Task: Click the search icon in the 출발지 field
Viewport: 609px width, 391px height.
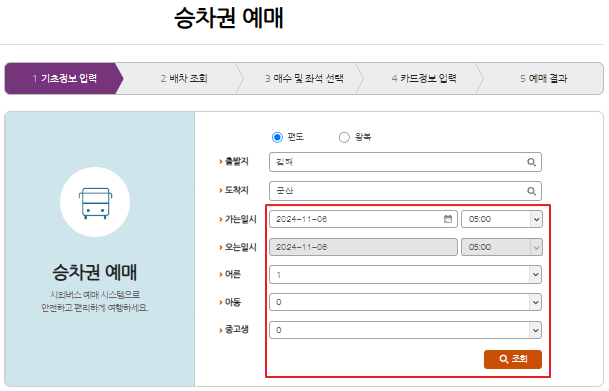Action: [x=531, y=162]
